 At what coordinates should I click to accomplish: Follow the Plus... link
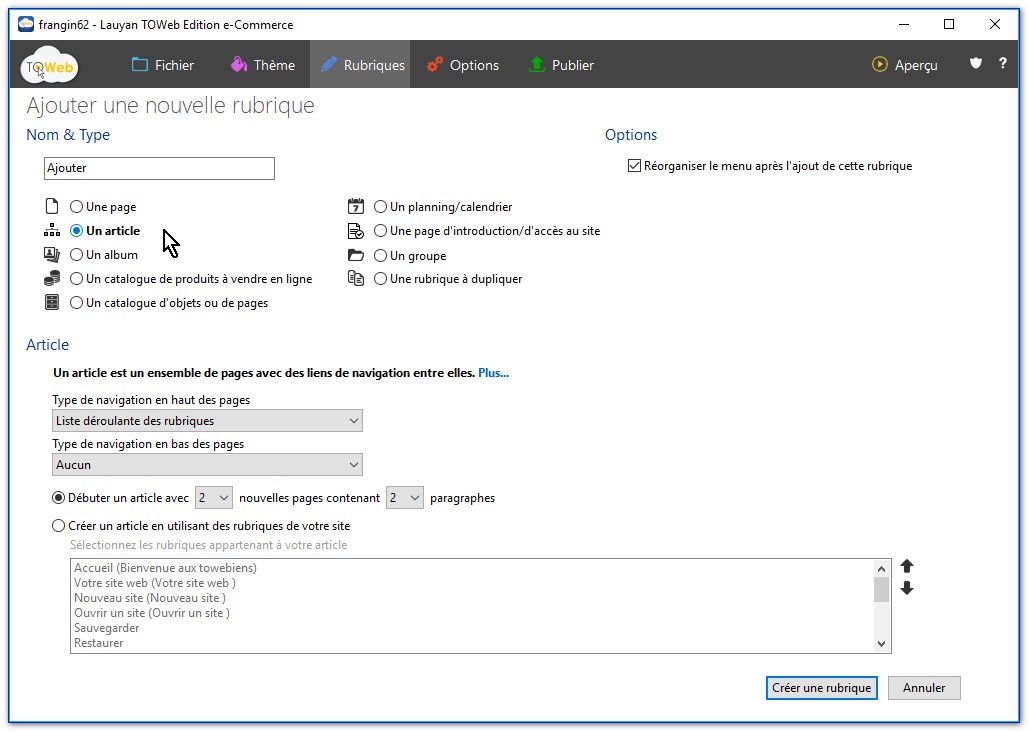pos(493,373)
